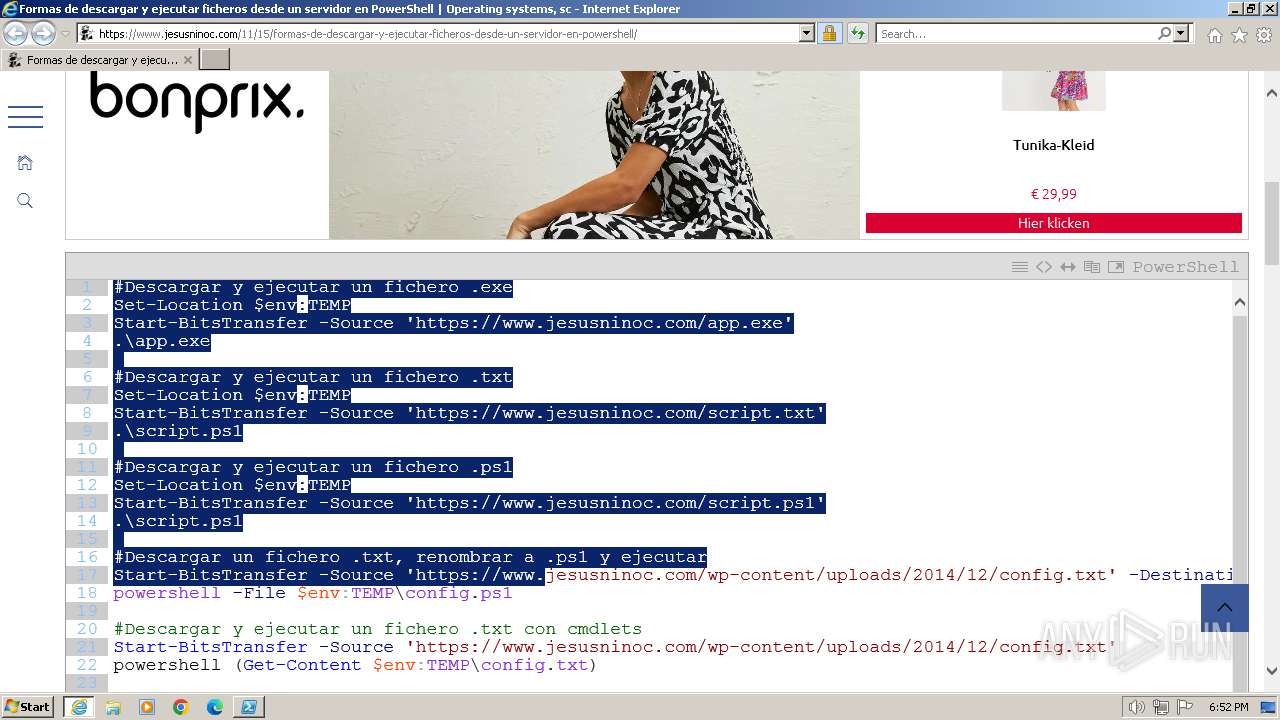Open the Tools gear icon
Image resolution: width=1280 pixels, height=720 pixels.
pyautogui.click(x=1263, y=35)
